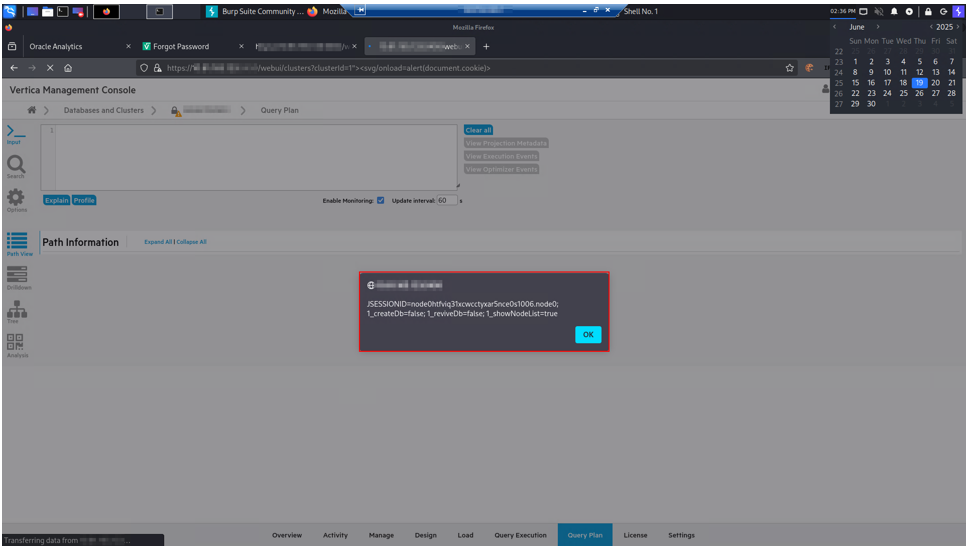Click the Update interval input field
The image size is (967, 546).
click(x=446, y=200)
